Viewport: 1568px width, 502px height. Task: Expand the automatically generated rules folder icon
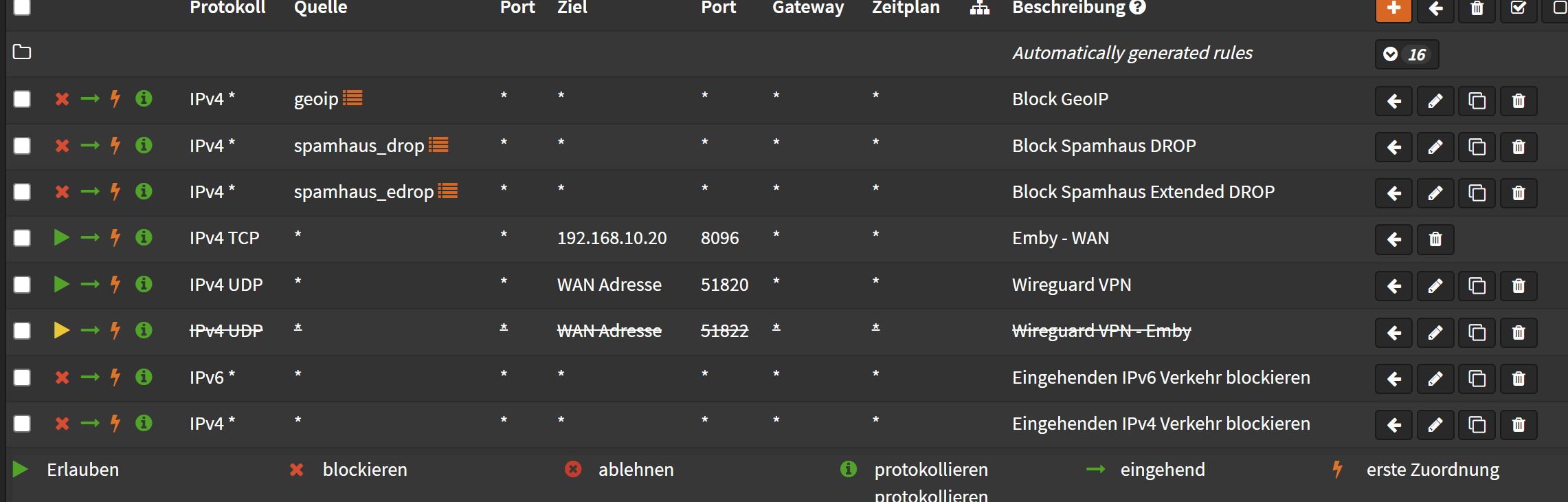[x=22, y=52]
